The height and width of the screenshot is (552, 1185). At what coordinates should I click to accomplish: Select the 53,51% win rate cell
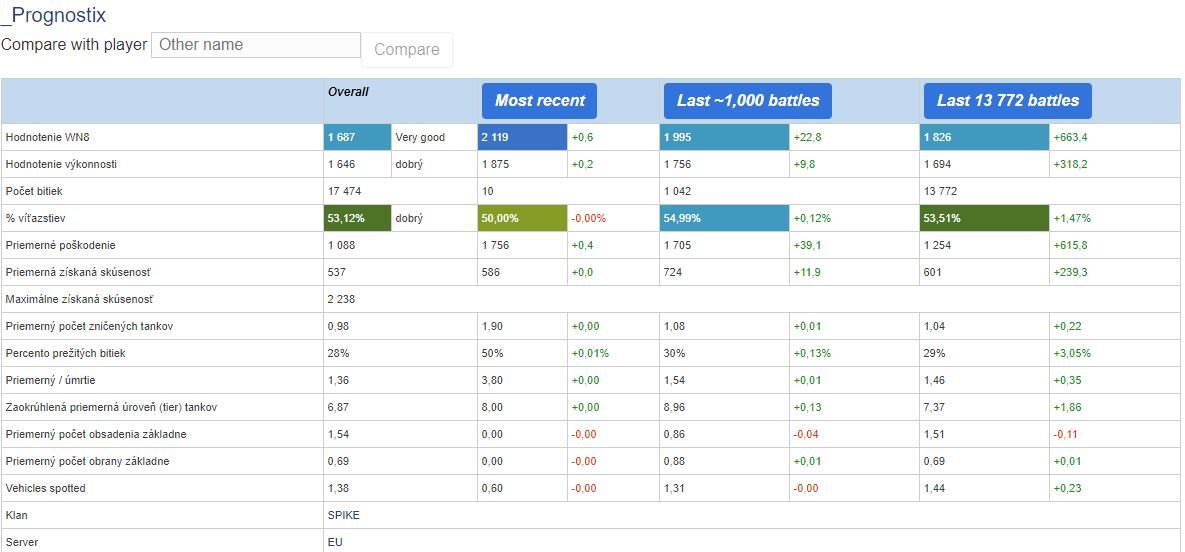tap(984, 219)
